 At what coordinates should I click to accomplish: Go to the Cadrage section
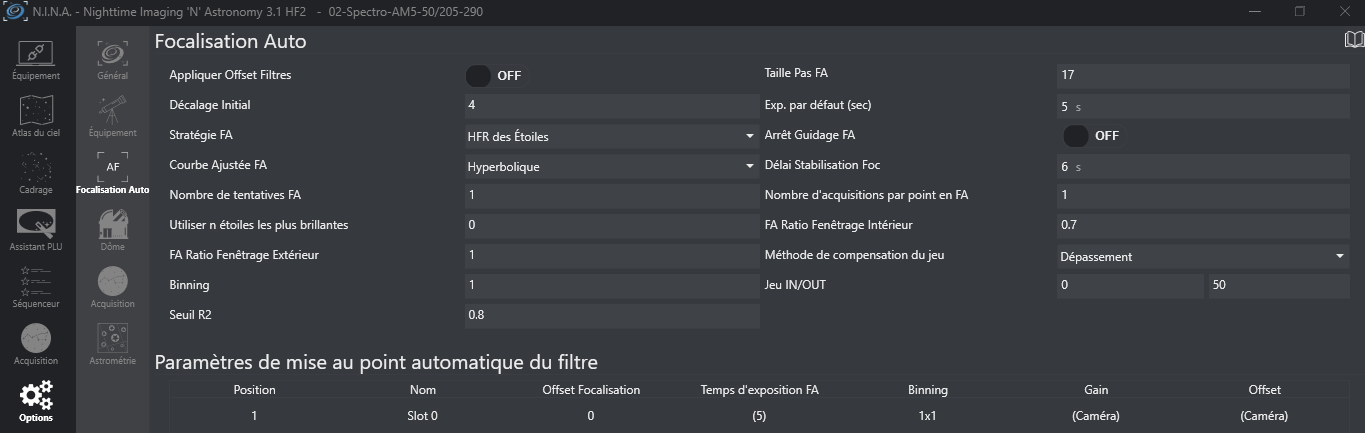coord(36,172)
